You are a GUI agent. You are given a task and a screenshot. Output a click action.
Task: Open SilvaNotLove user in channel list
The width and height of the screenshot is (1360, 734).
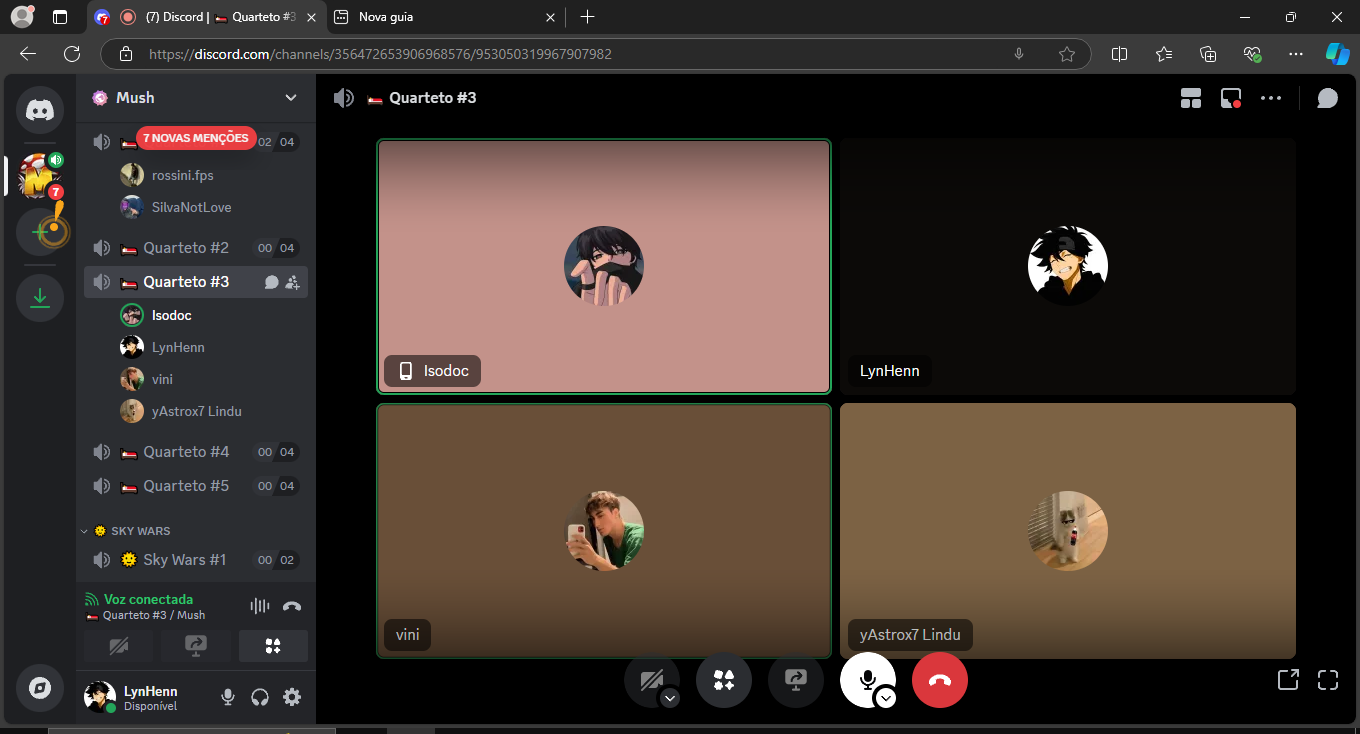tap(212, 207)
